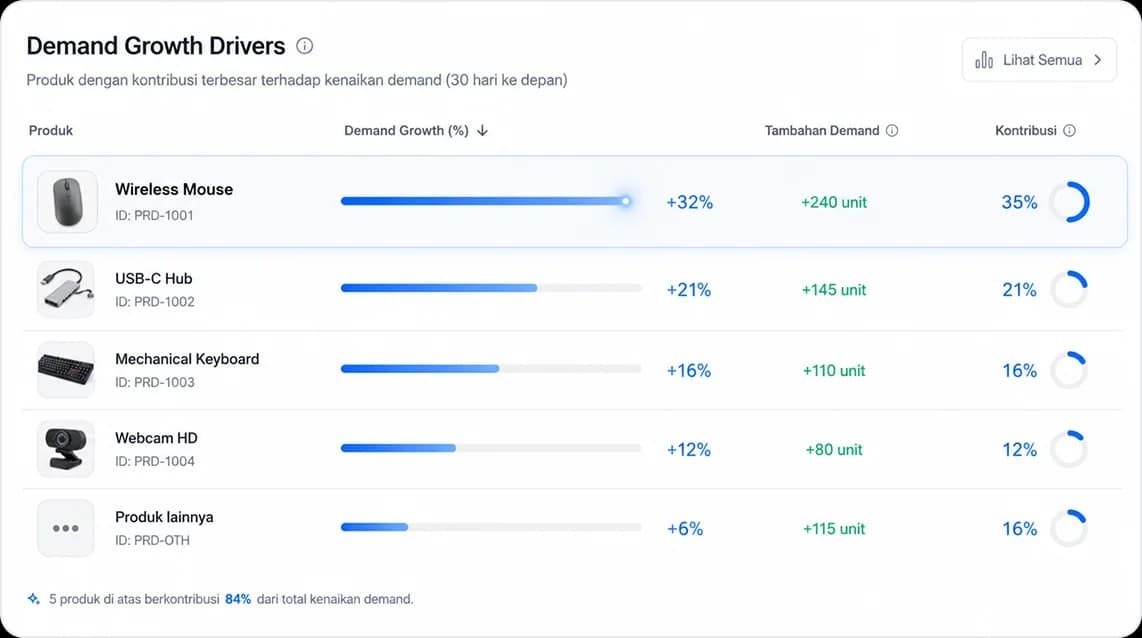The image size is (1142, 638).
Task: Open the Lihat Semua button
Action: pos(1039,60)
